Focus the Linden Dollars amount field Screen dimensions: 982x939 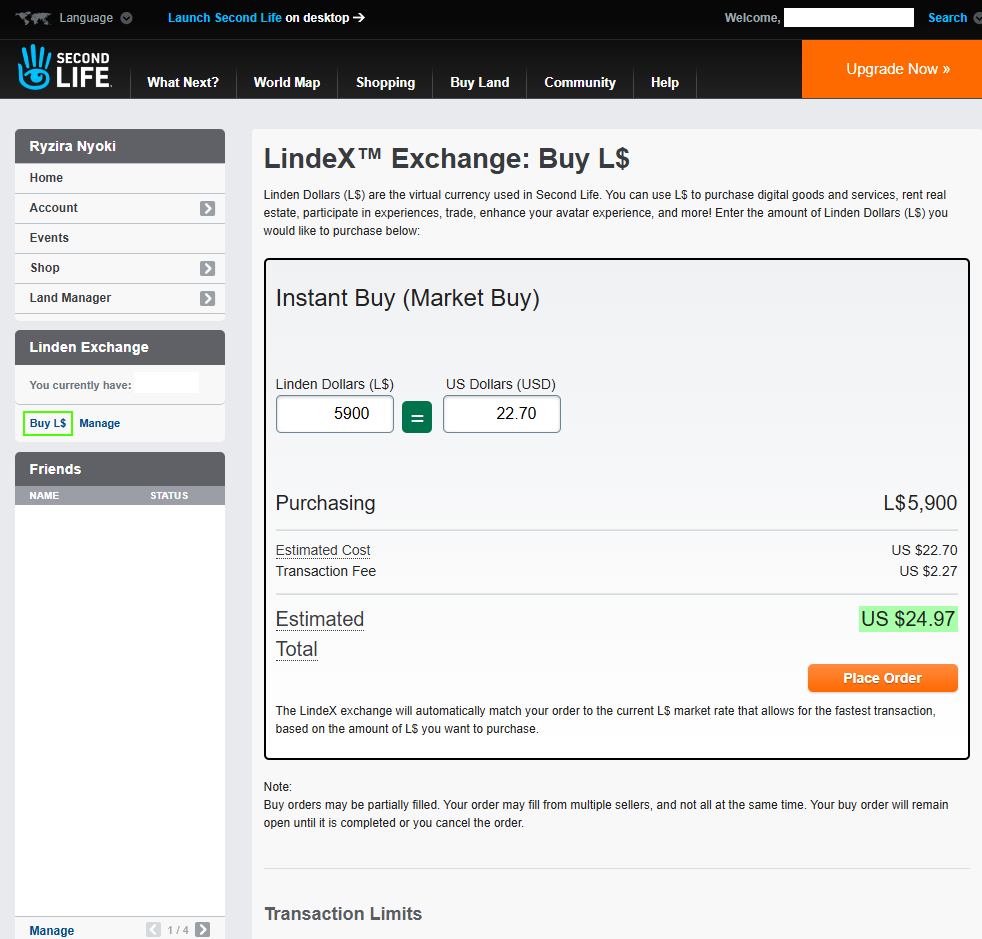point(335,414)
